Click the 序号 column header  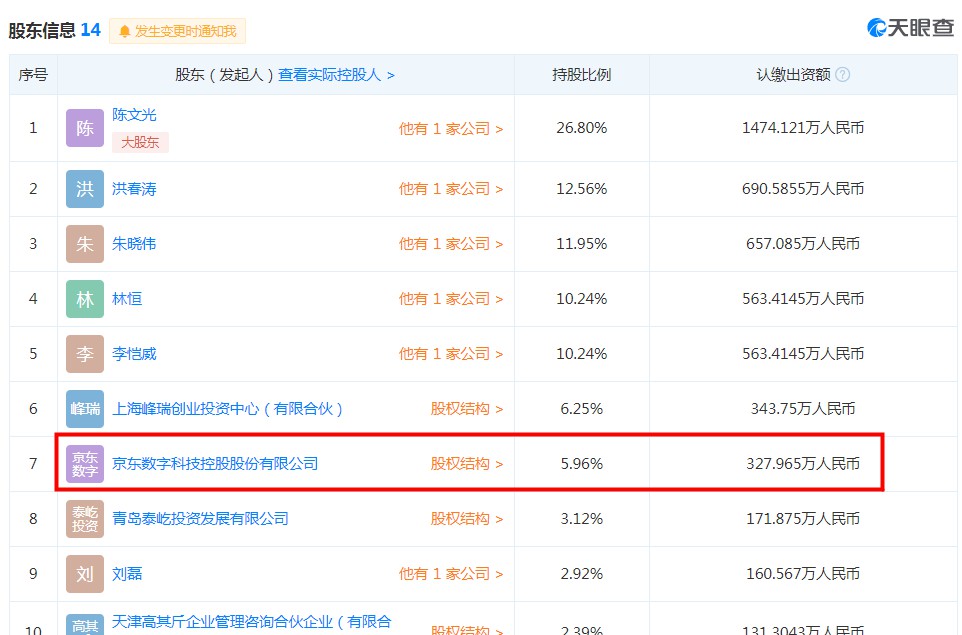tap(33, 75)
